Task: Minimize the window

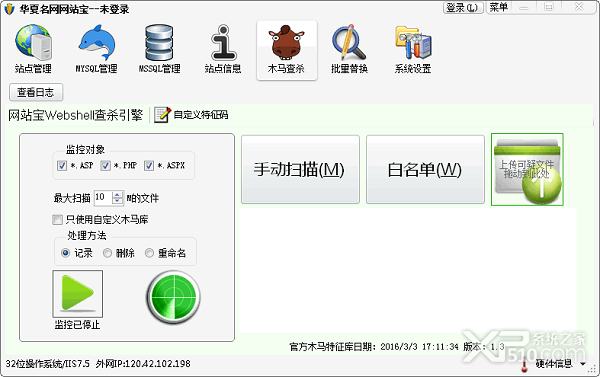Action: click(x=524, y=7)
